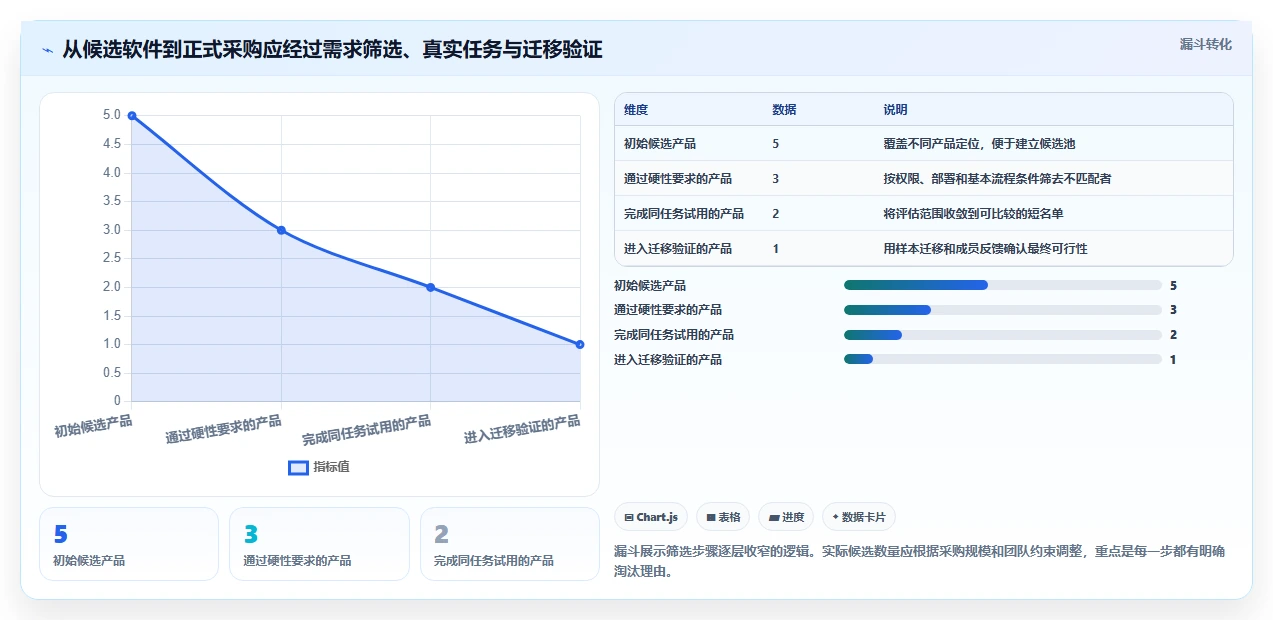Click the chart data point at 5.0
The width and height of the screenshot is (1273, 620).
pos(132,116)
